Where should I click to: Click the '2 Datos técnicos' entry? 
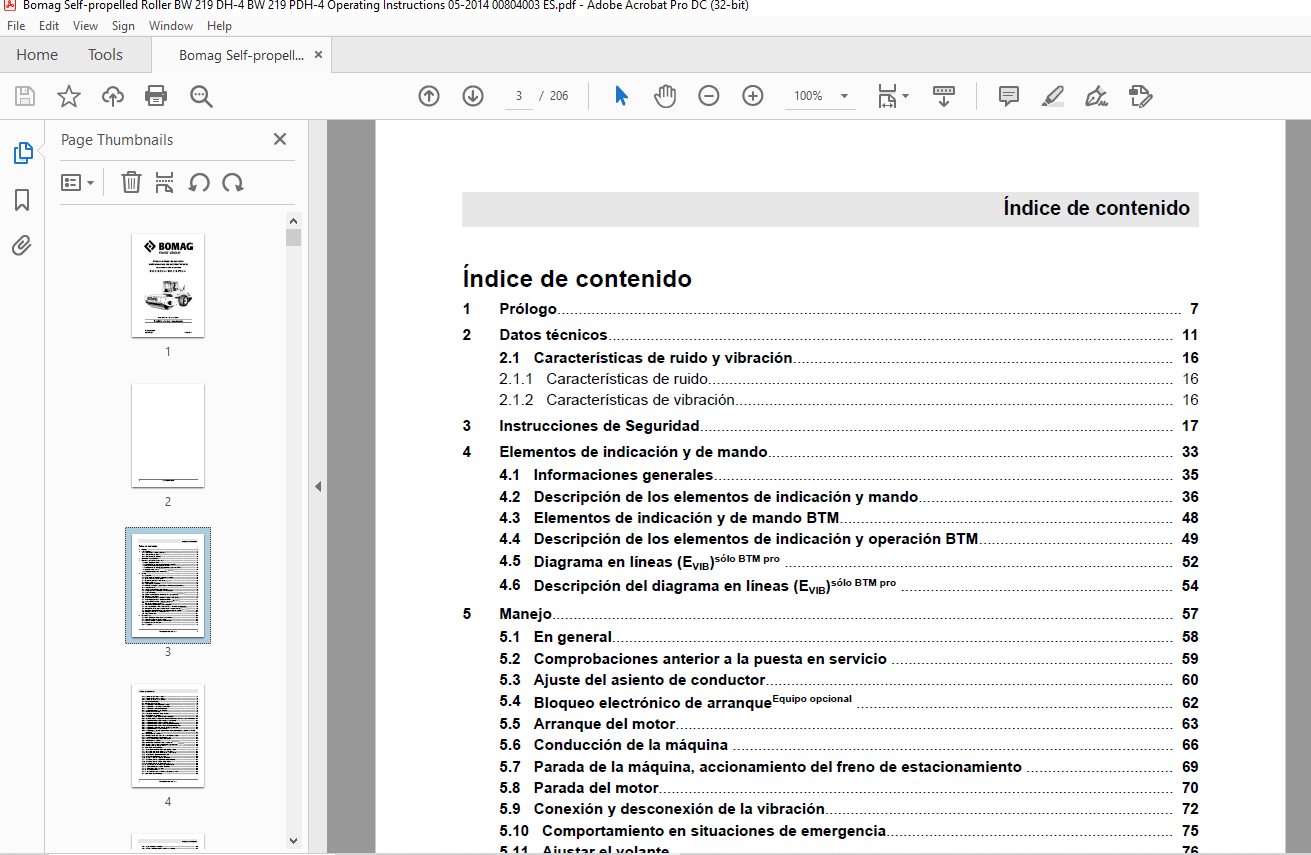pyautogui.click(x=830, y=335)
